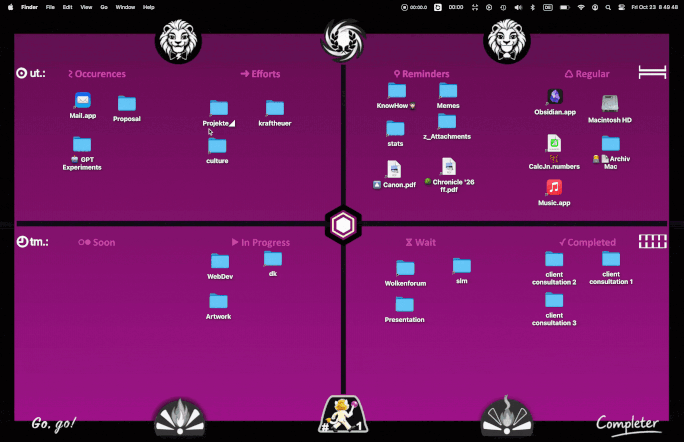Select the GPT Experiments folder

coord(82,144)
